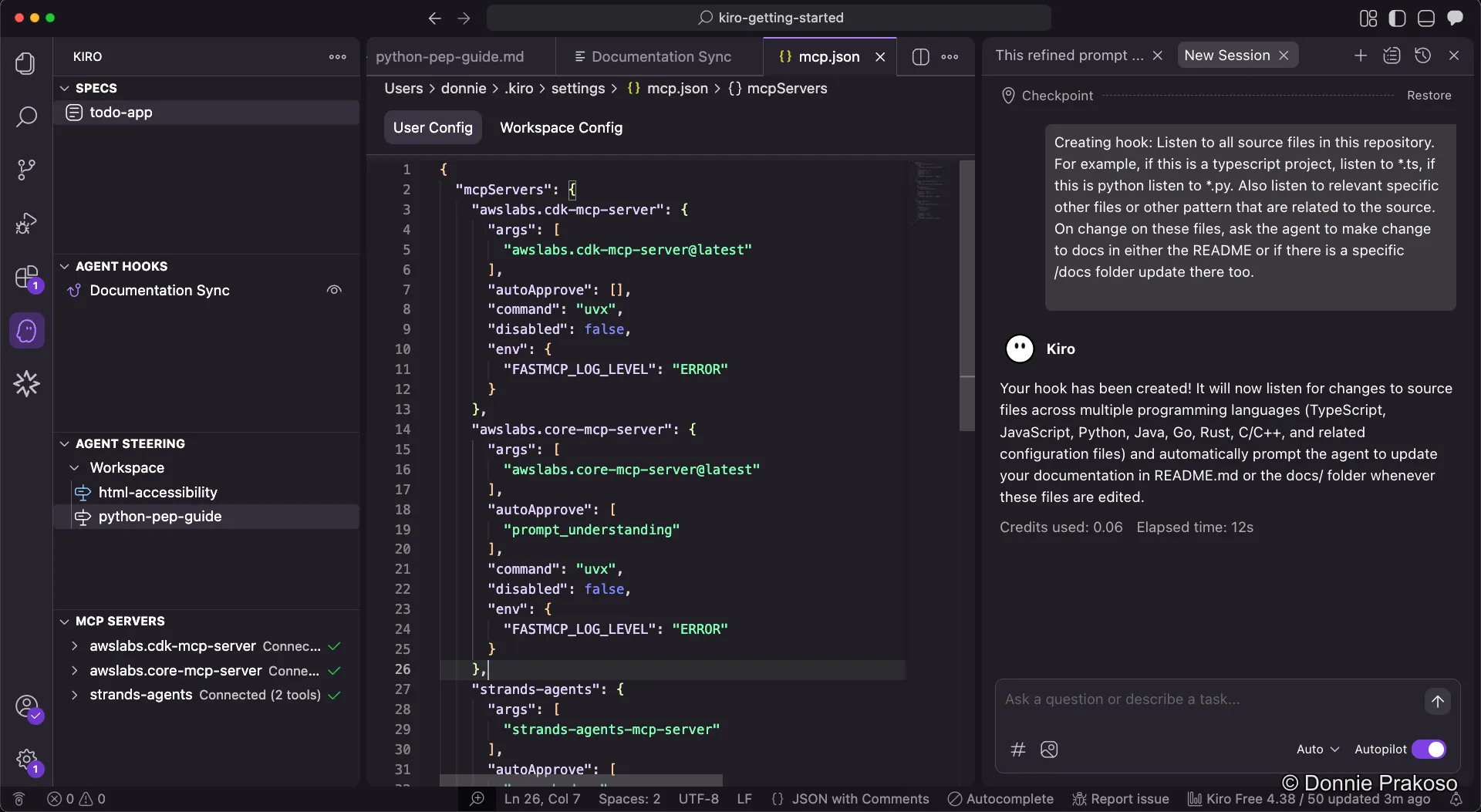
Task: Open Source Control in activity bar
Action: [x=26, y=170]
